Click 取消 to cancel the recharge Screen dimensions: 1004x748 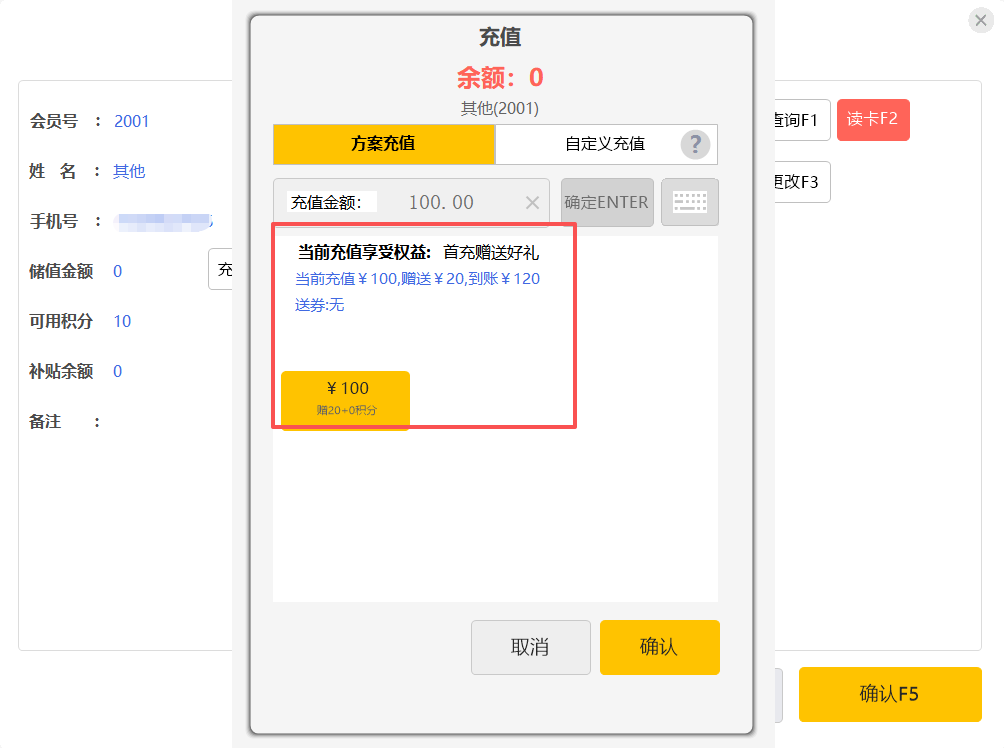pyautogui.click(x=530, y=647)
